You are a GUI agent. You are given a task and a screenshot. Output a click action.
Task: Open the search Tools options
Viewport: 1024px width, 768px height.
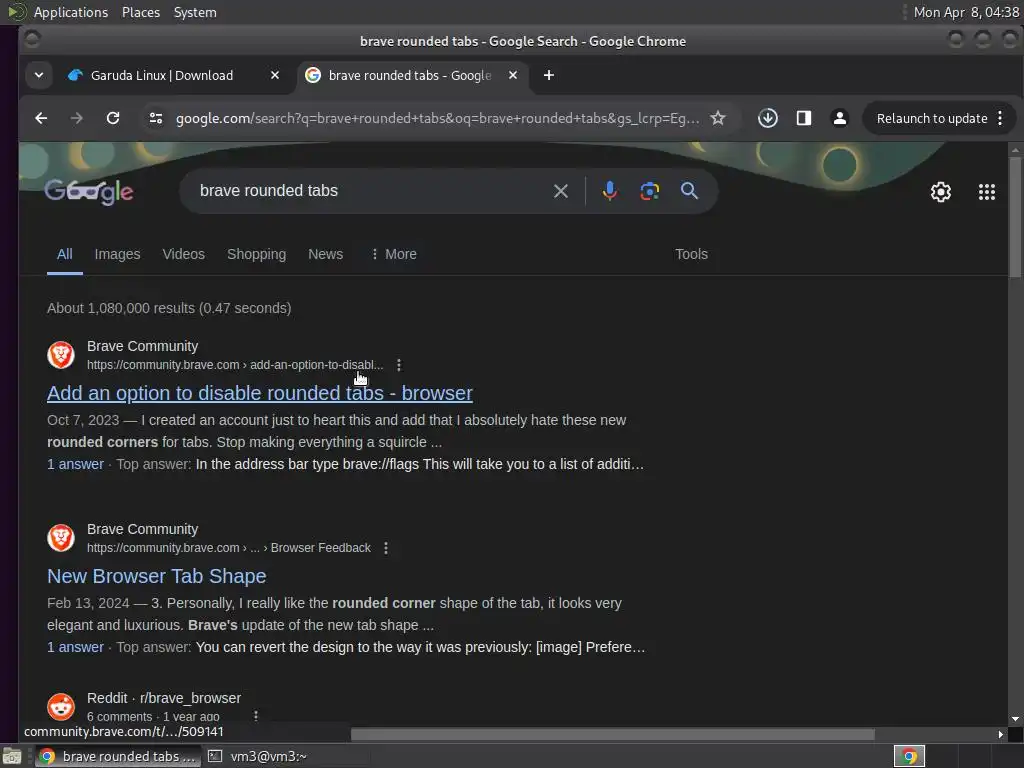[x=691, y=254]
